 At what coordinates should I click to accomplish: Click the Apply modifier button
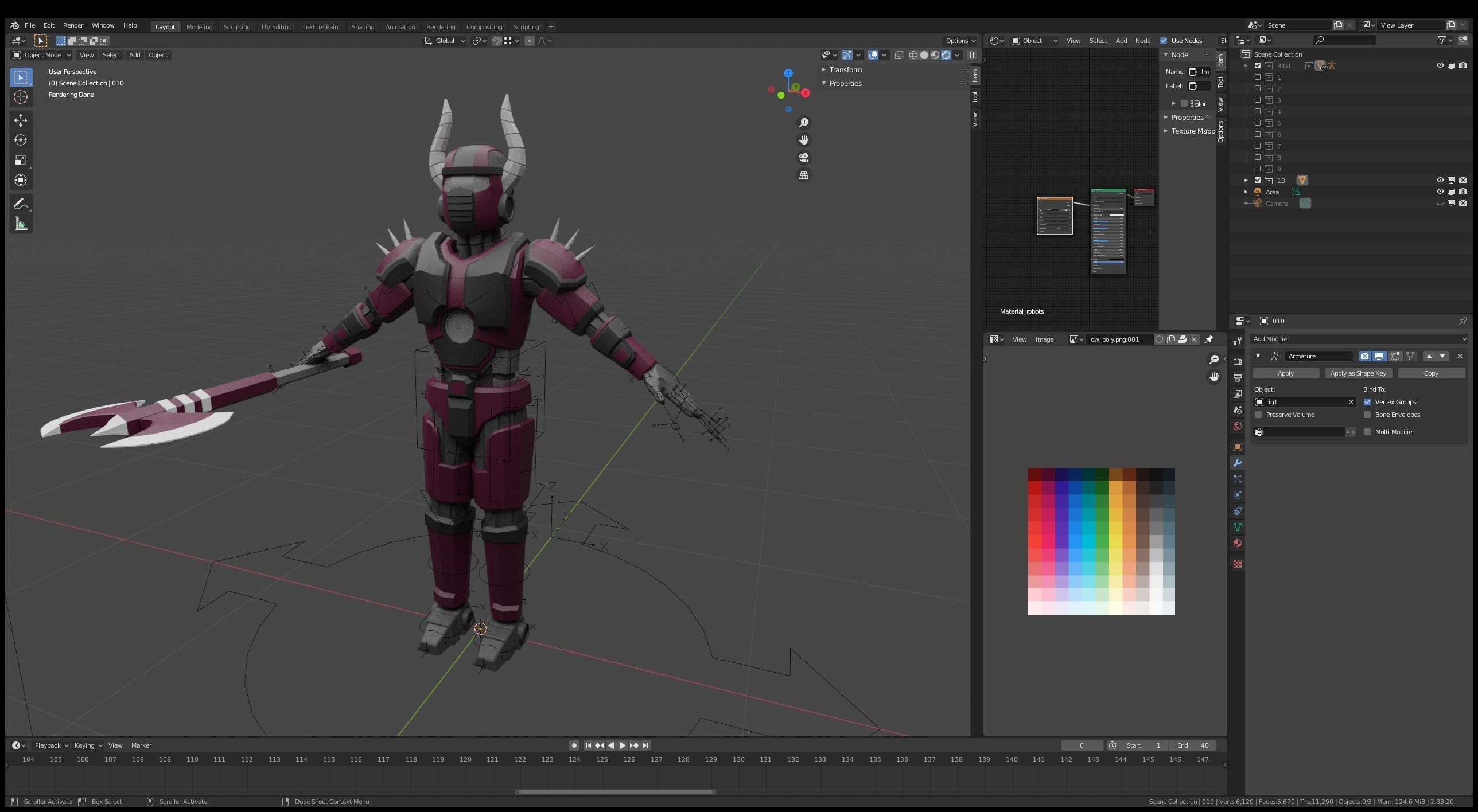tap(1285, 373)
